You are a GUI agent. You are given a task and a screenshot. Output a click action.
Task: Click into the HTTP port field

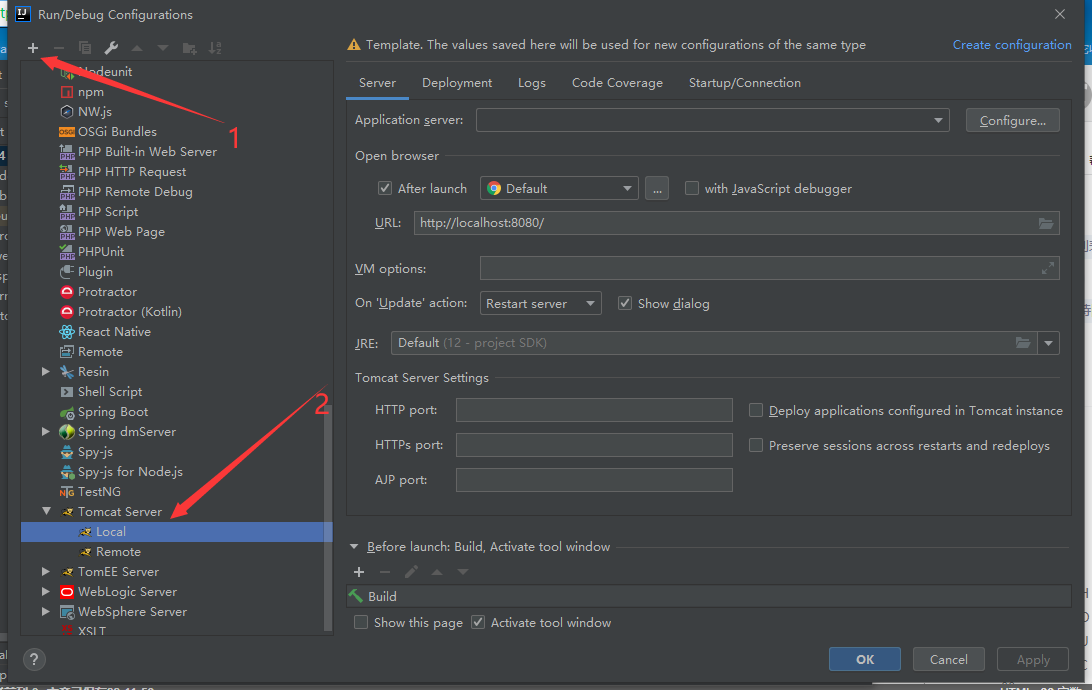(594, 410)
